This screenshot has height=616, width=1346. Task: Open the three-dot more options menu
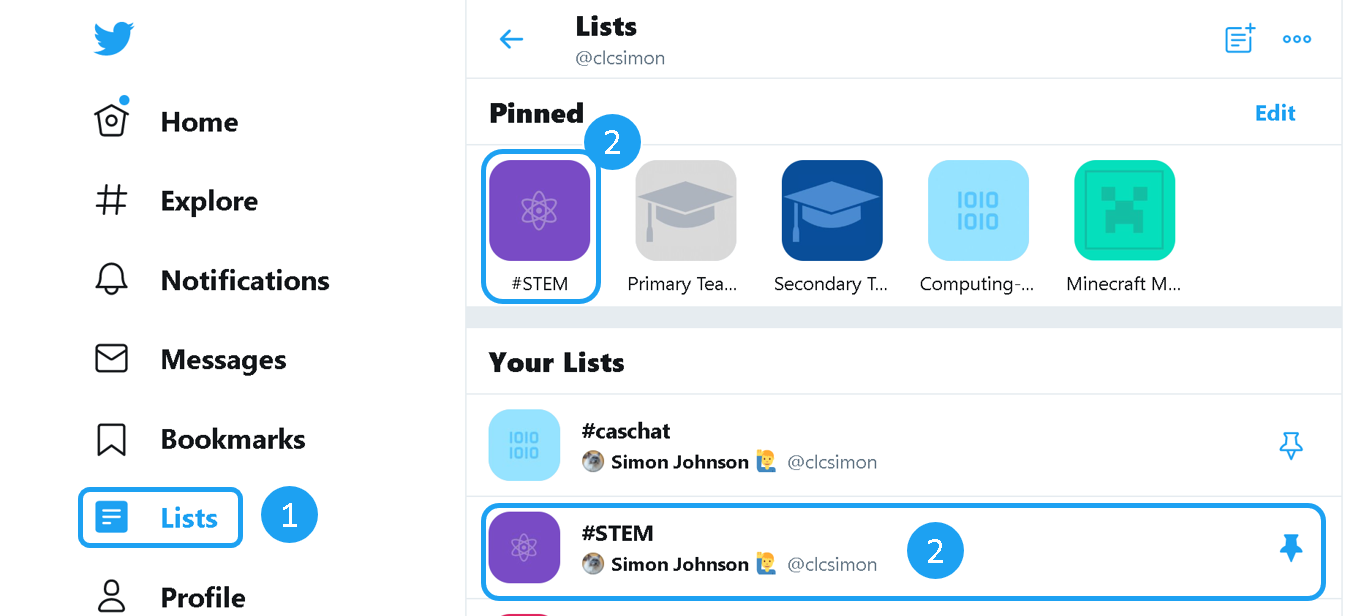pyautogui.click(x=1297, y=39)
